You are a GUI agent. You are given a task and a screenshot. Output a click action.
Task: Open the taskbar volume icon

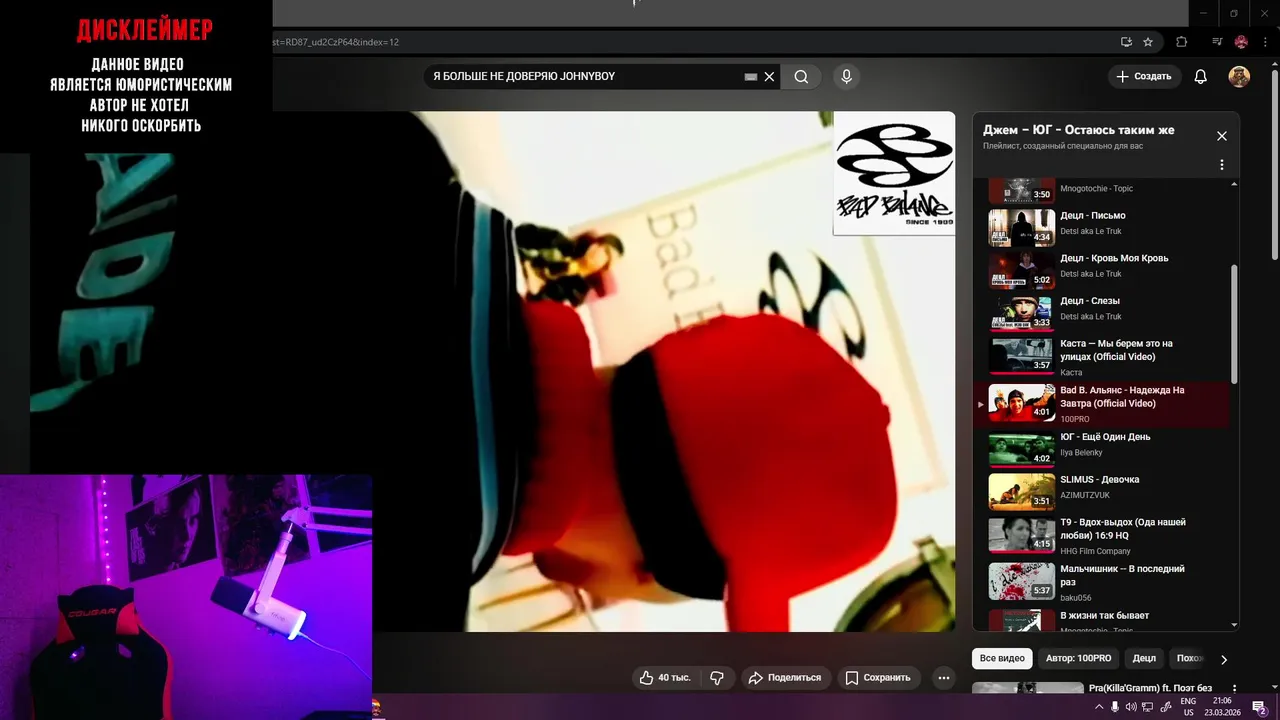(1131, 707)
